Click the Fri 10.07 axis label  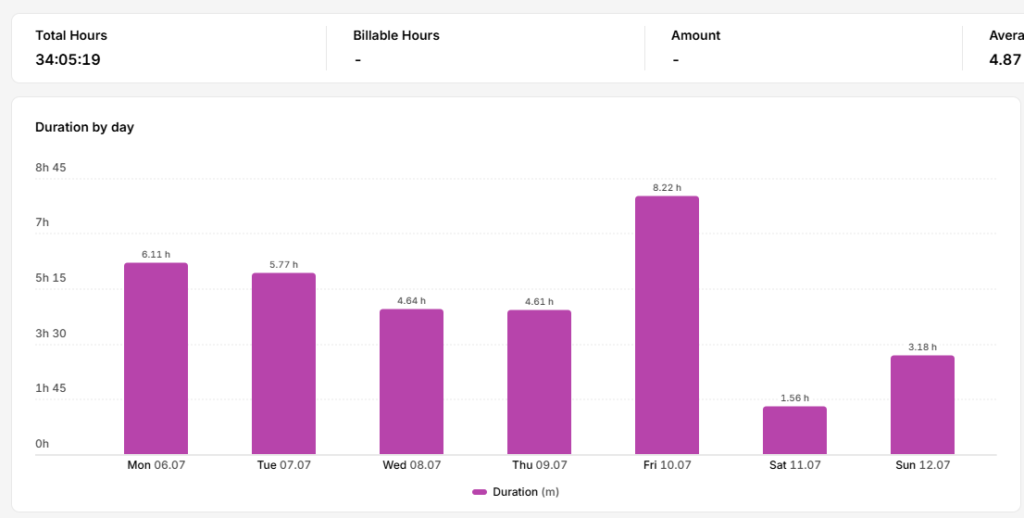point(667,465)
